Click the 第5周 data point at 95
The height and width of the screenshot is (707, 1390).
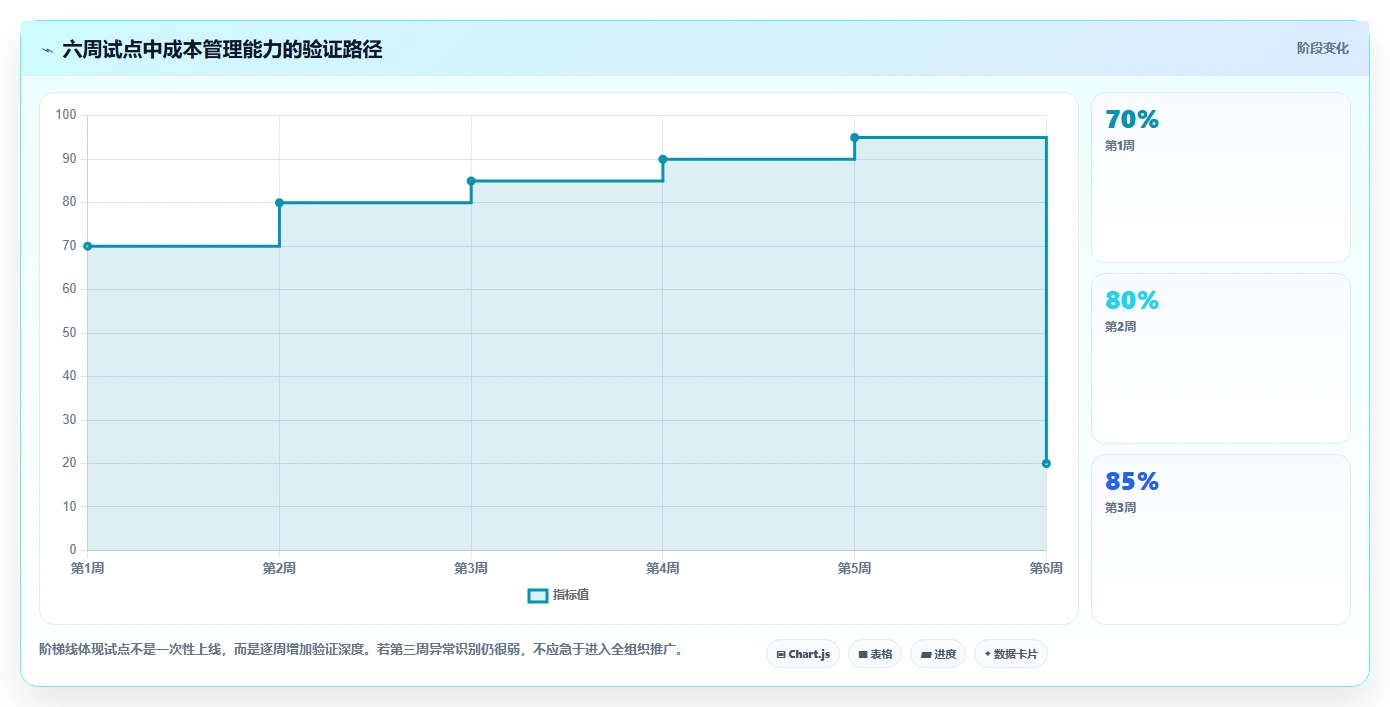pyautogui.click(x=854, y=137)
